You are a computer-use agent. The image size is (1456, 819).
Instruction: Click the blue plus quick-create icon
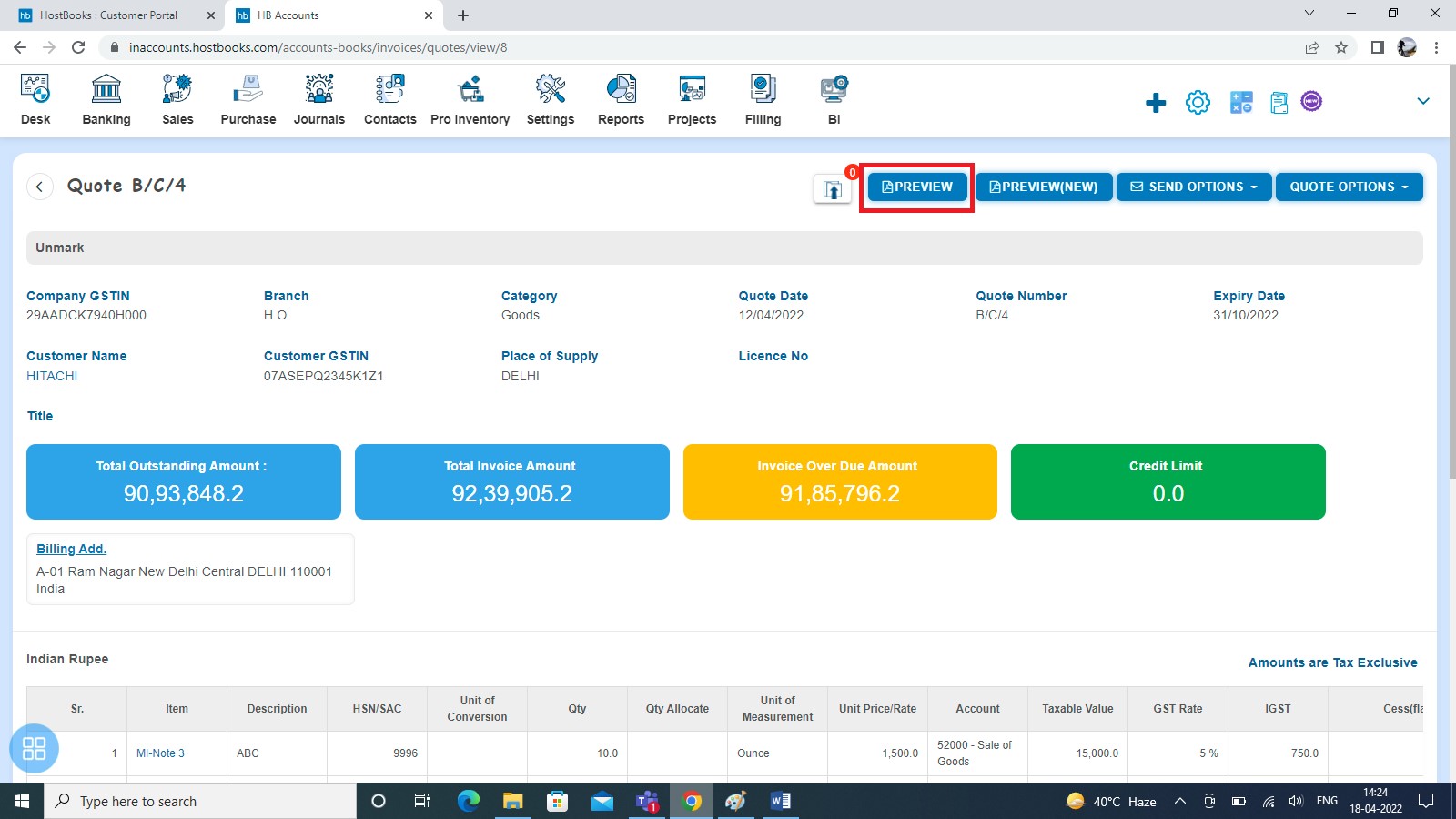[x=1156, y=103]
